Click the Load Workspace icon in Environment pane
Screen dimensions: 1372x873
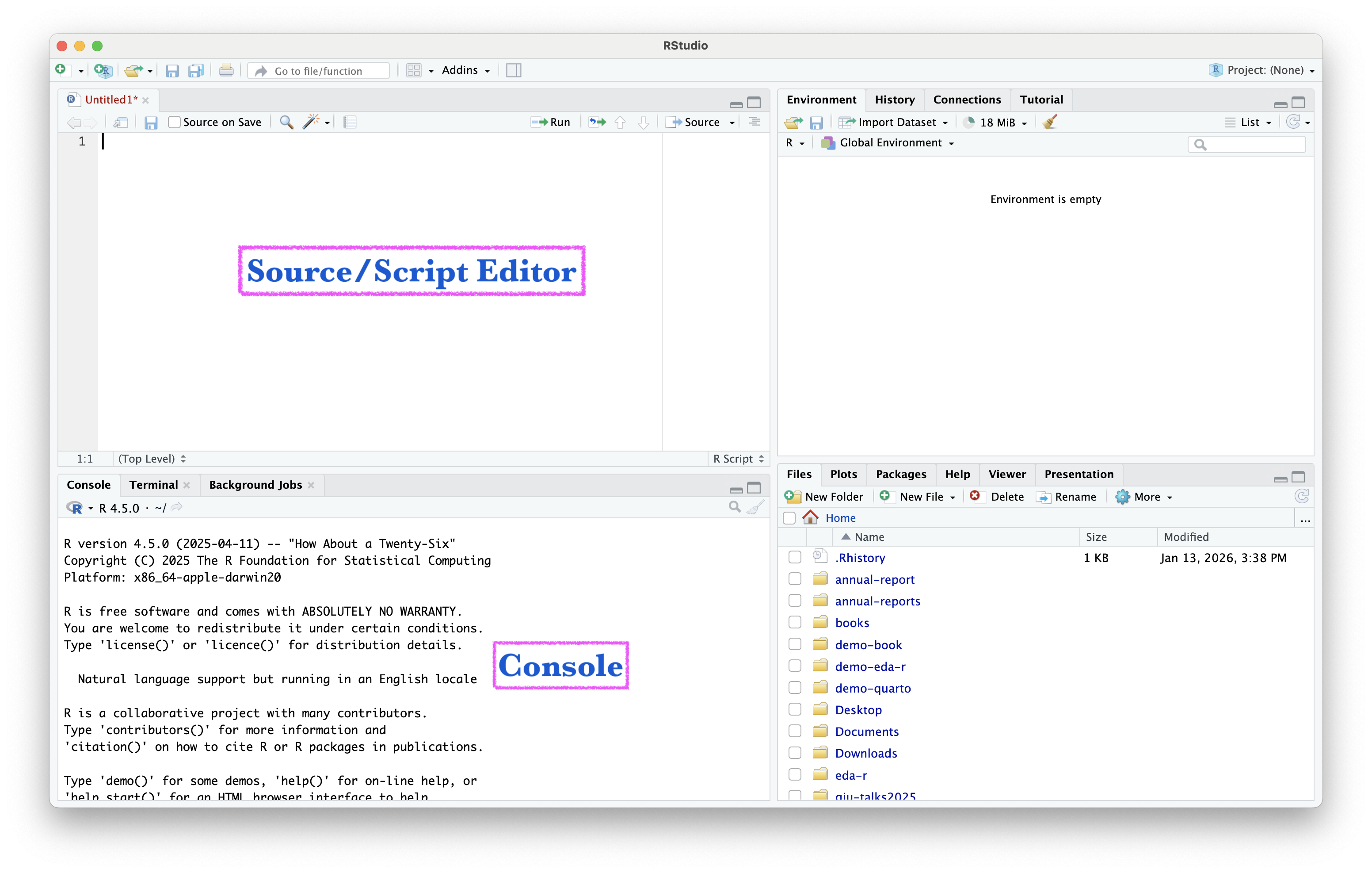793,122
